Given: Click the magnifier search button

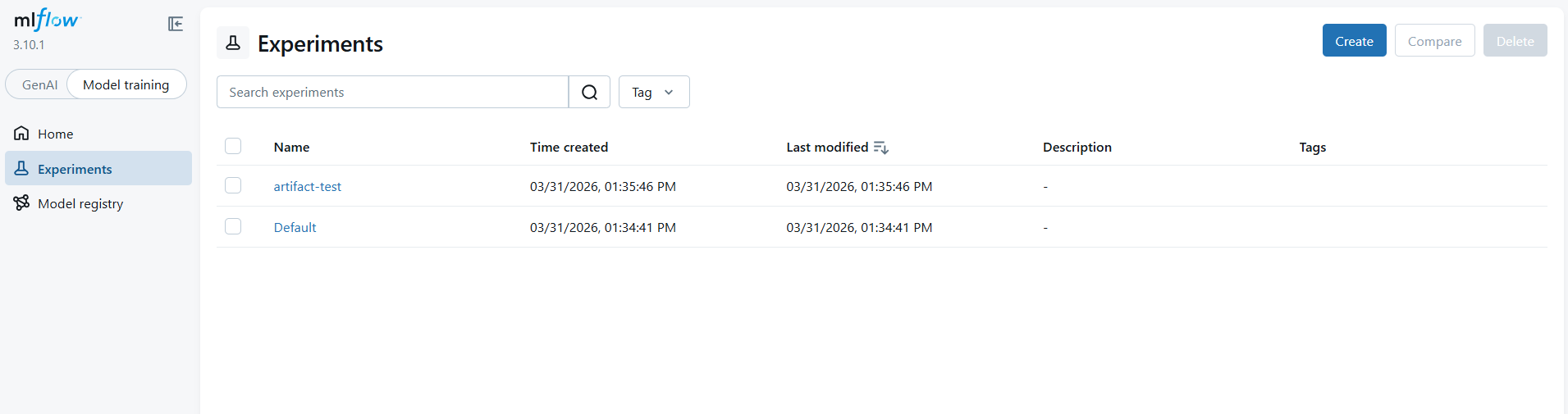Looking at the screenshot, I should (x=589, y=93).
